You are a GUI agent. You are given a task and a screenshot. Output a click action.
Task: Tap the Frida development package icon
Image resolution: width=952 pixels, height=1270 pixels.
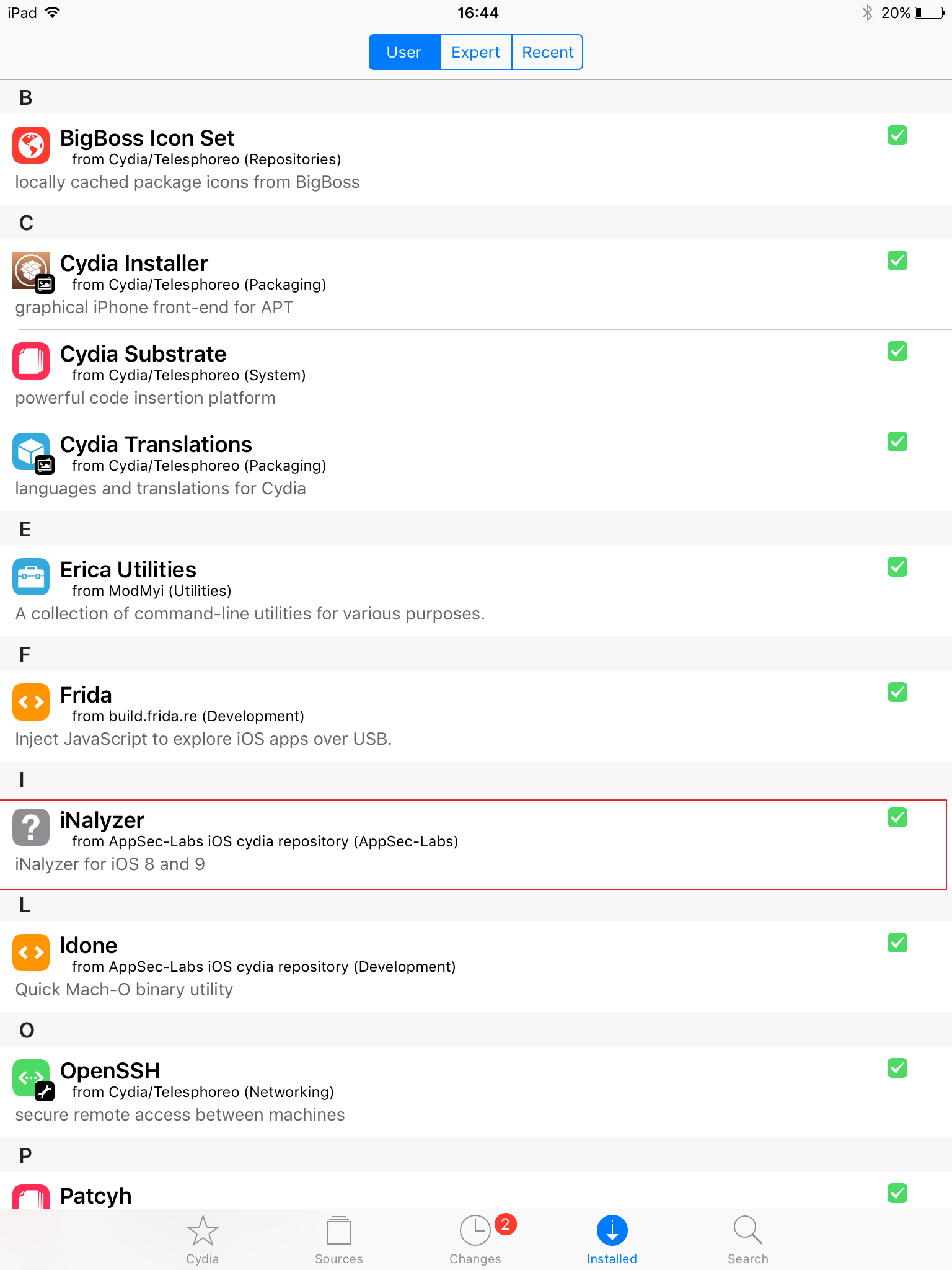pos(30,702)
